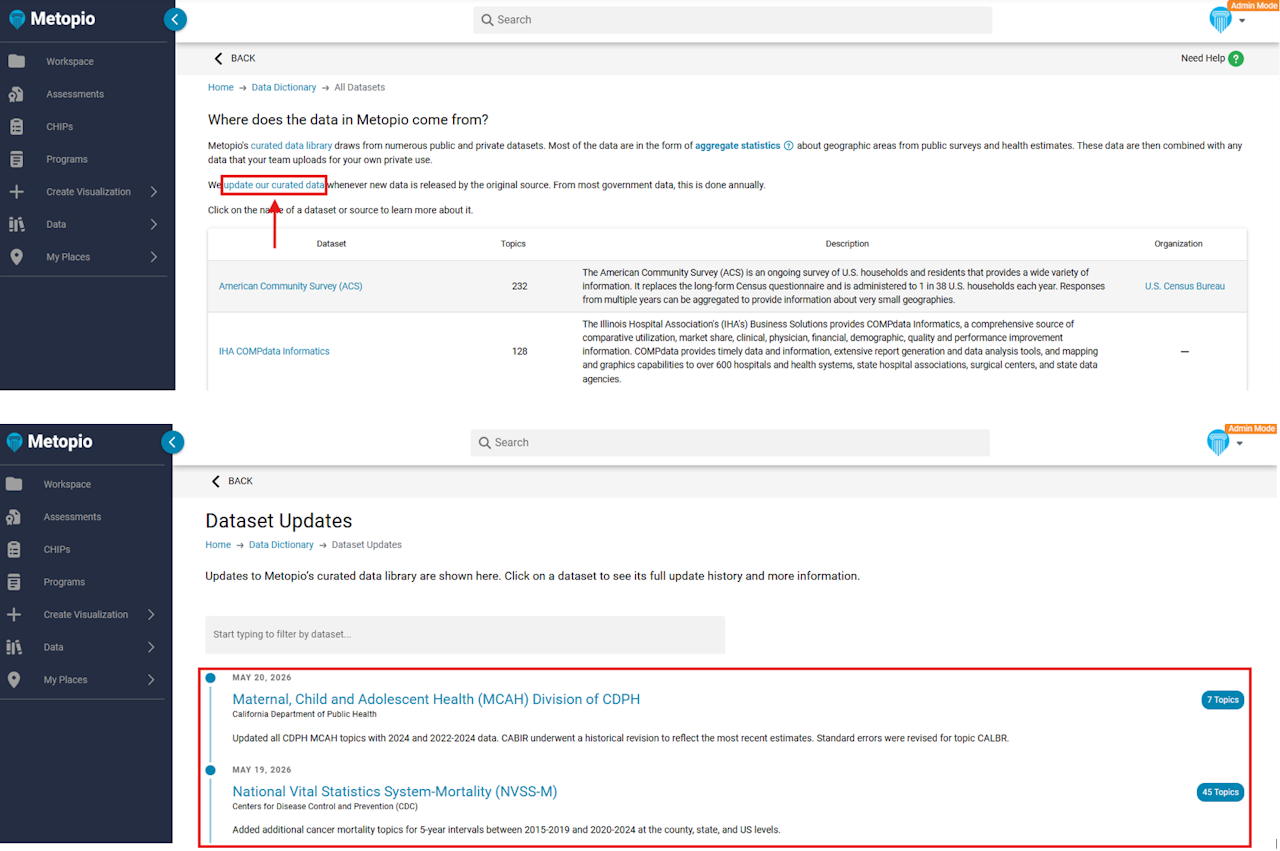Click the '7 Topics' badge
The image size is (1280, 851).
pos(1223,700)
